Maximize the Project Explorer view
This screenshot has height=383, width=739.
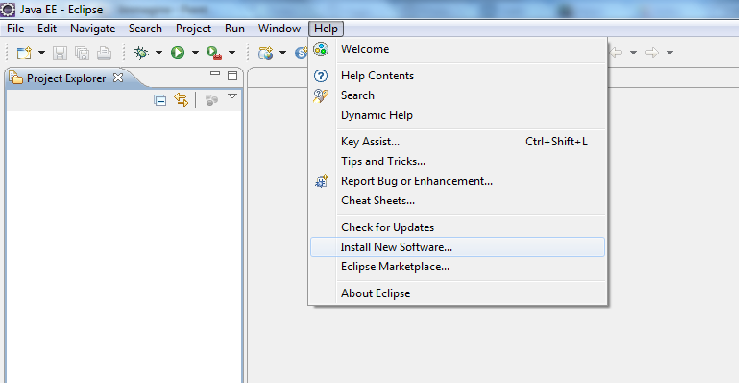tap(232, 75)
